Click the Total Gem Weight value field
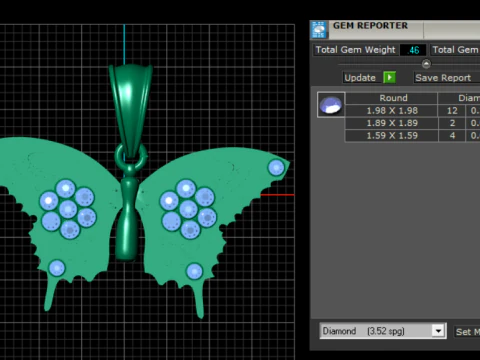Viewport: 480px width, 360px height. click(x=413, y=50)
